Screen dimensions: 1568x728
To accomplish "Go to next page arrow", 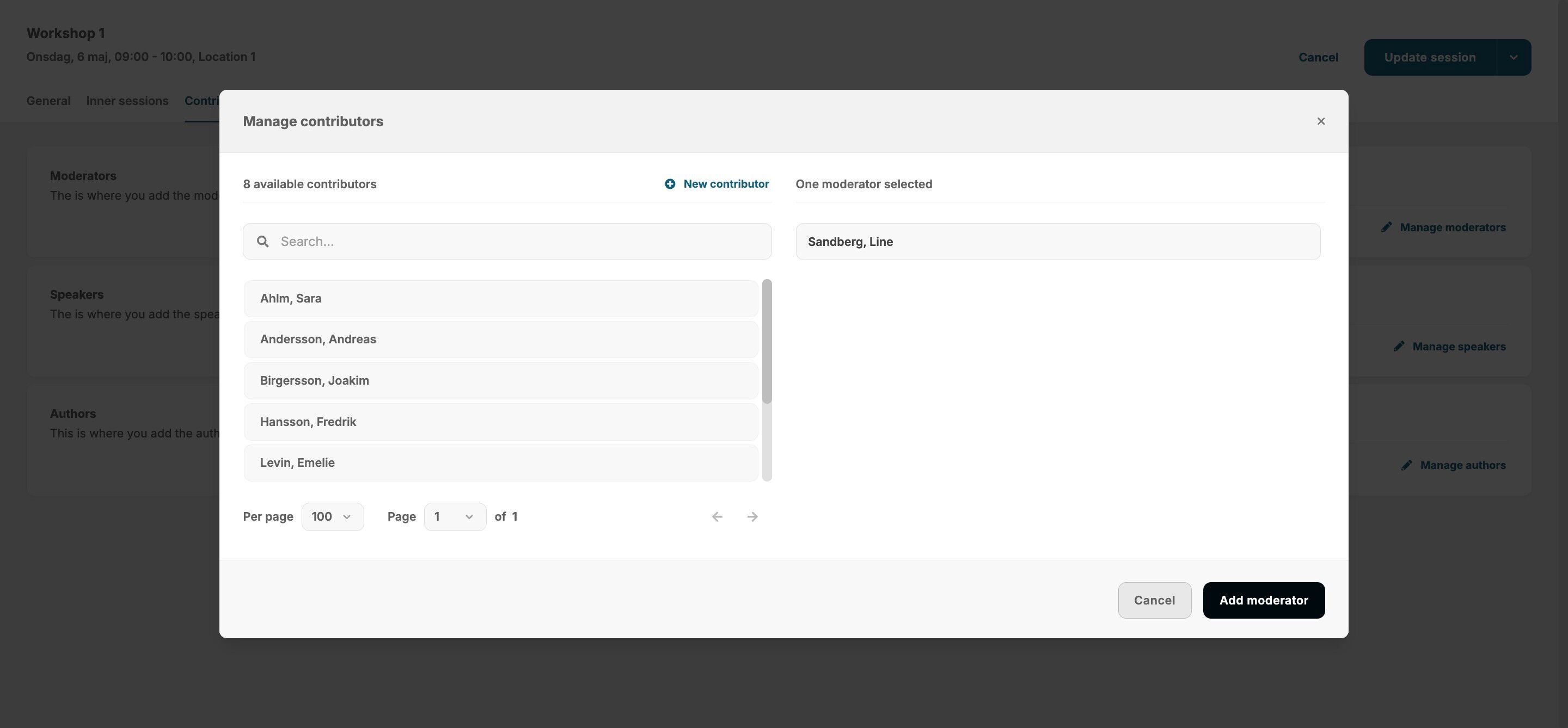I will tap(752, 516).
